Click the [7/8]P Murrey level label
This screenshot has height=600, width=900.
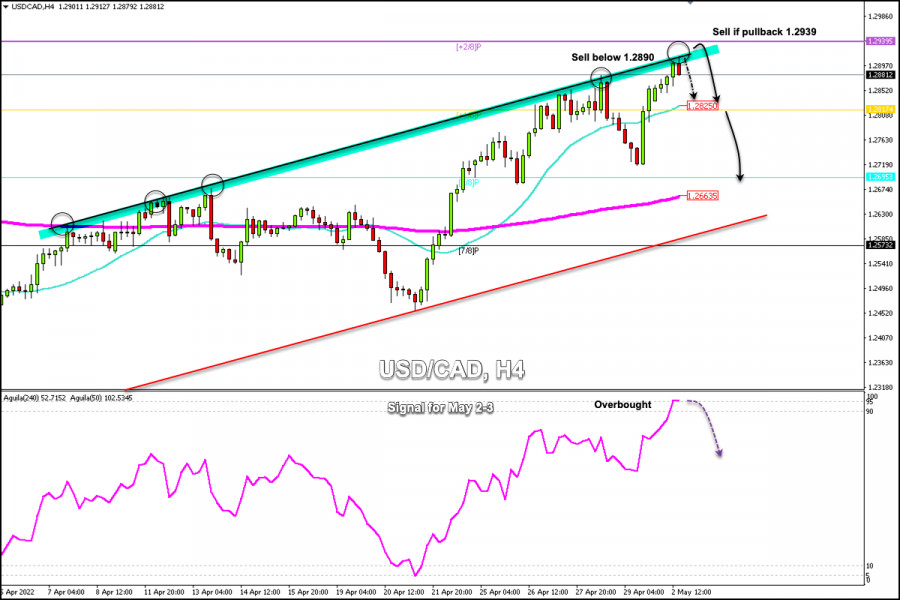pyautogui.click(x=468, y=251)
